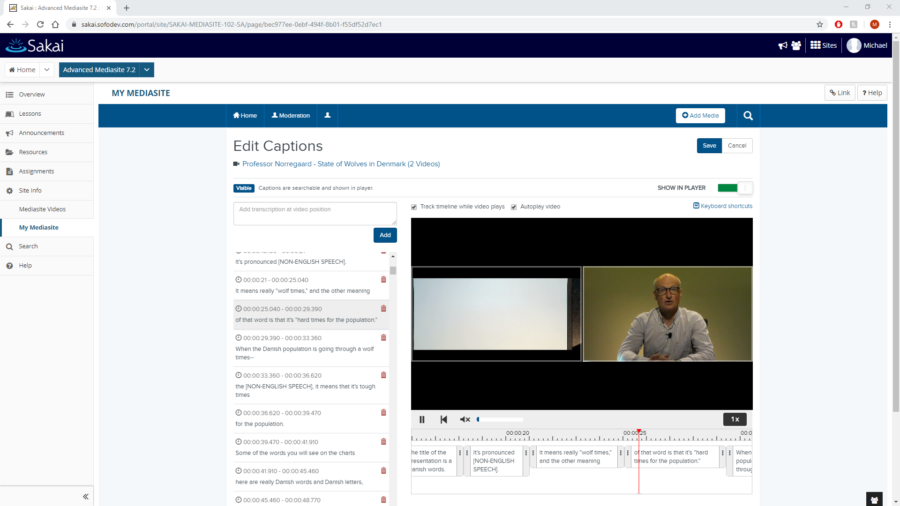
Task: Delete caption 00:00:21 wolf times
Action: [383, 279]
